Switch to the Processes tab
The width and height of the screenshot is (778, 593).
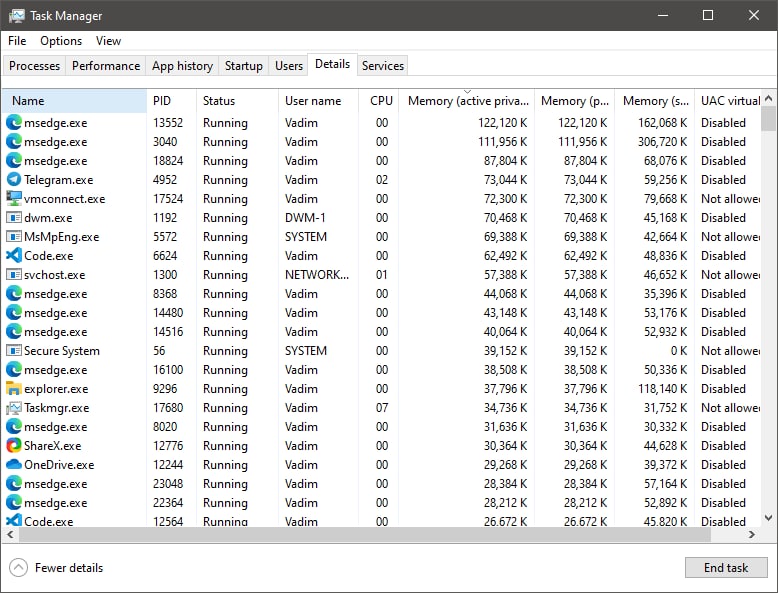(34, 66)
